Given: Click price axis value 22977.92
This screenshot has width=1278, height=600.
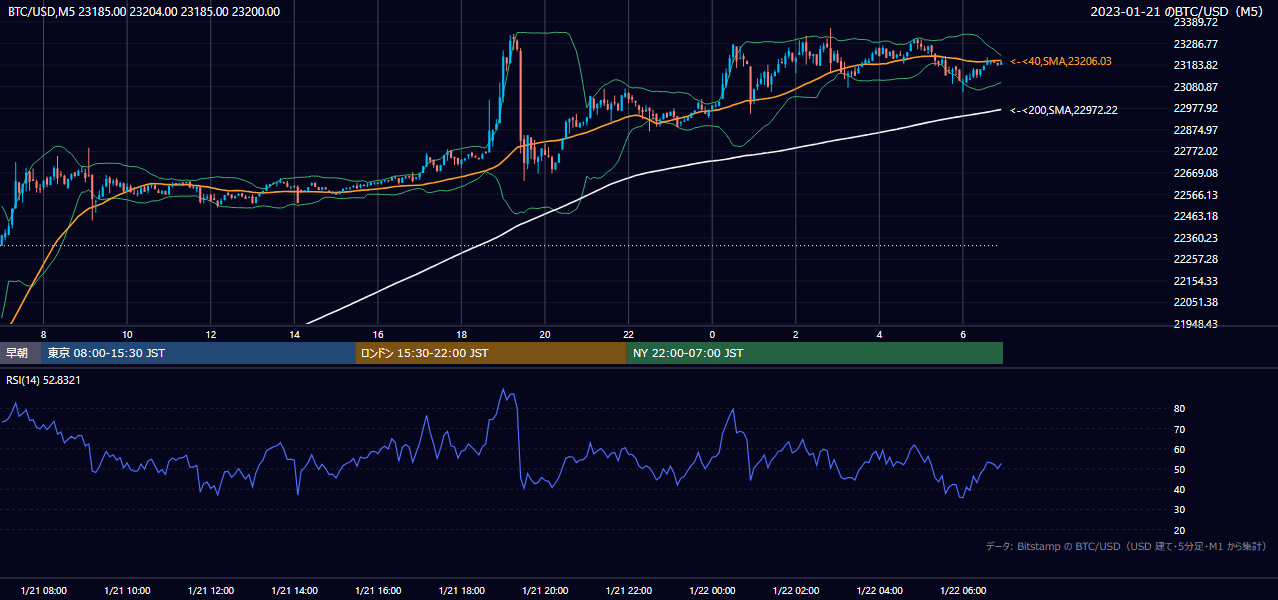Looking at the screenshot, I should tap(1195, 108).
